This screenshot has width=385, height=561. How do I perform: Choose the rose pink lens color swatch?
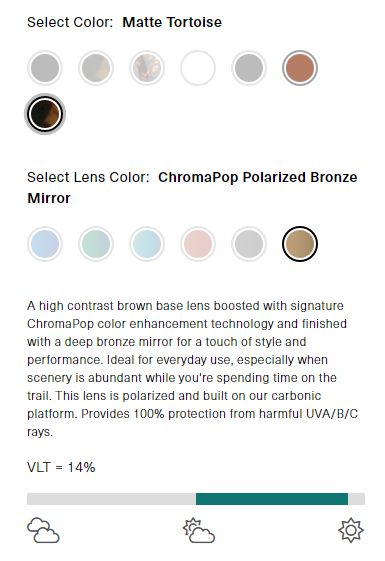198,244
